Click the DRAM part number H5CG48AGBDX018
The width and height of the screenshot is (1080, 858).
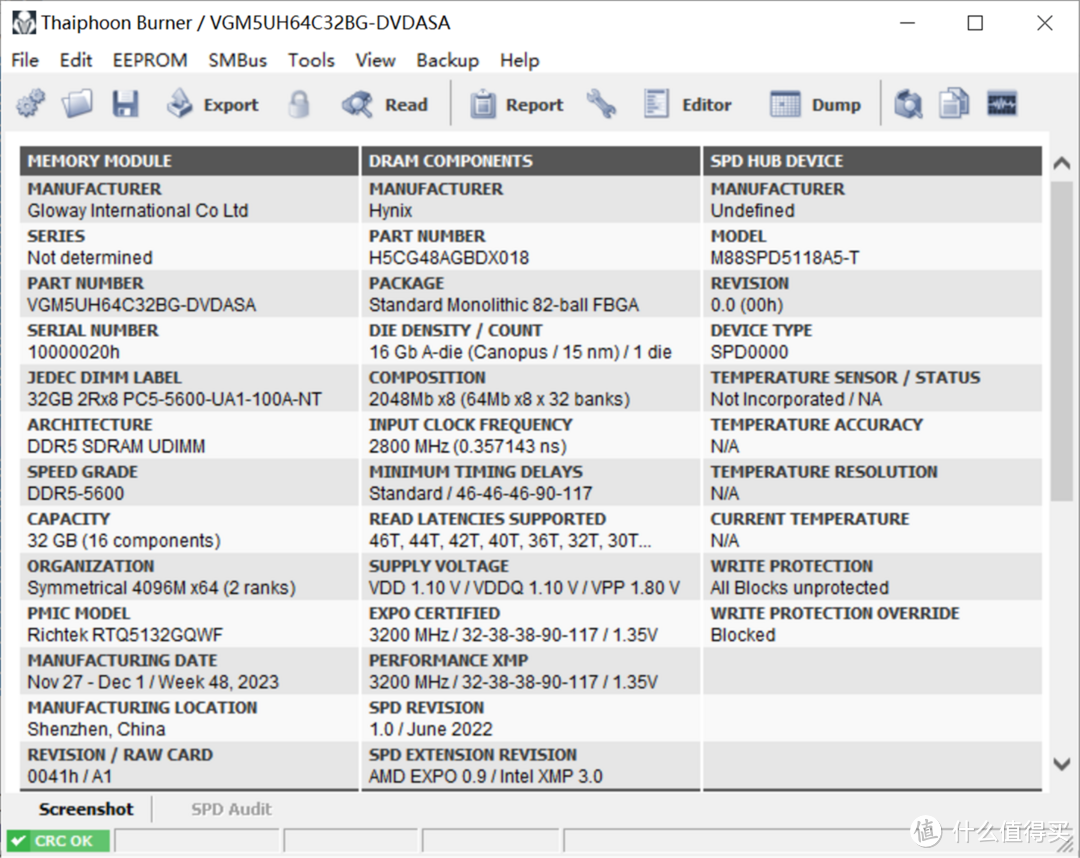[449, 258]
